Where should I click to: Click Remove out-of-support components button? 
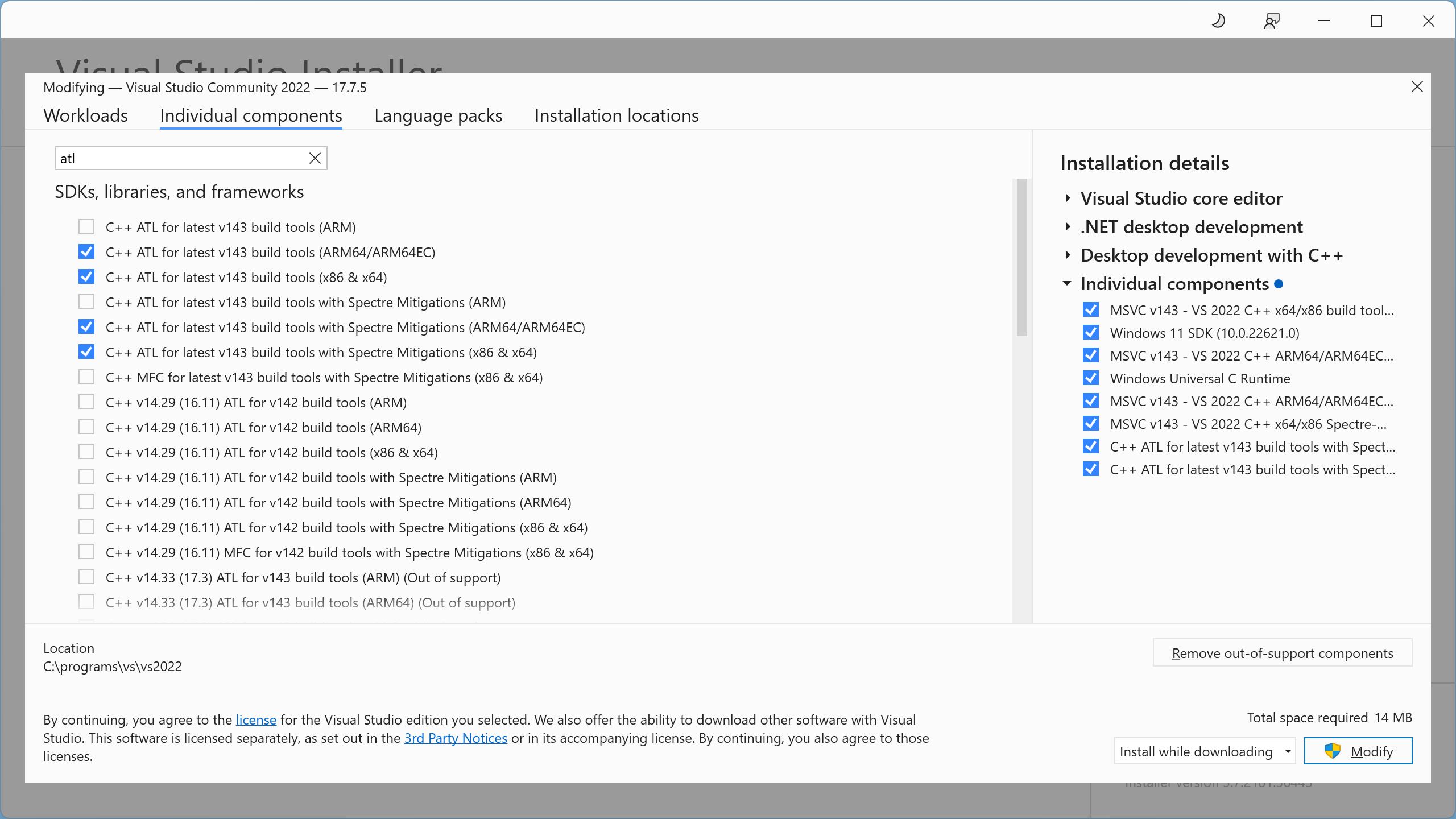pyautogui.click(x=1282, y=653)
